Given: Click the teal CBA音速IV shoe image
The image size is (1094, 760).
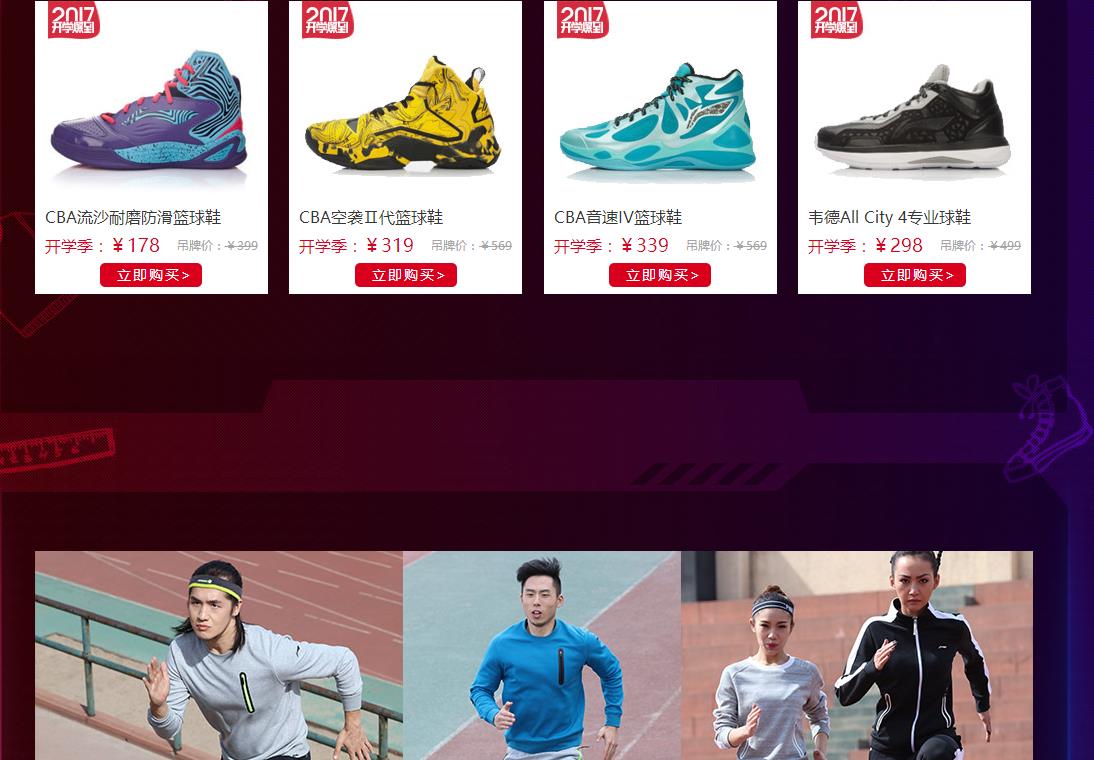Looking at the screenshot, I should (x=657, y=117).
